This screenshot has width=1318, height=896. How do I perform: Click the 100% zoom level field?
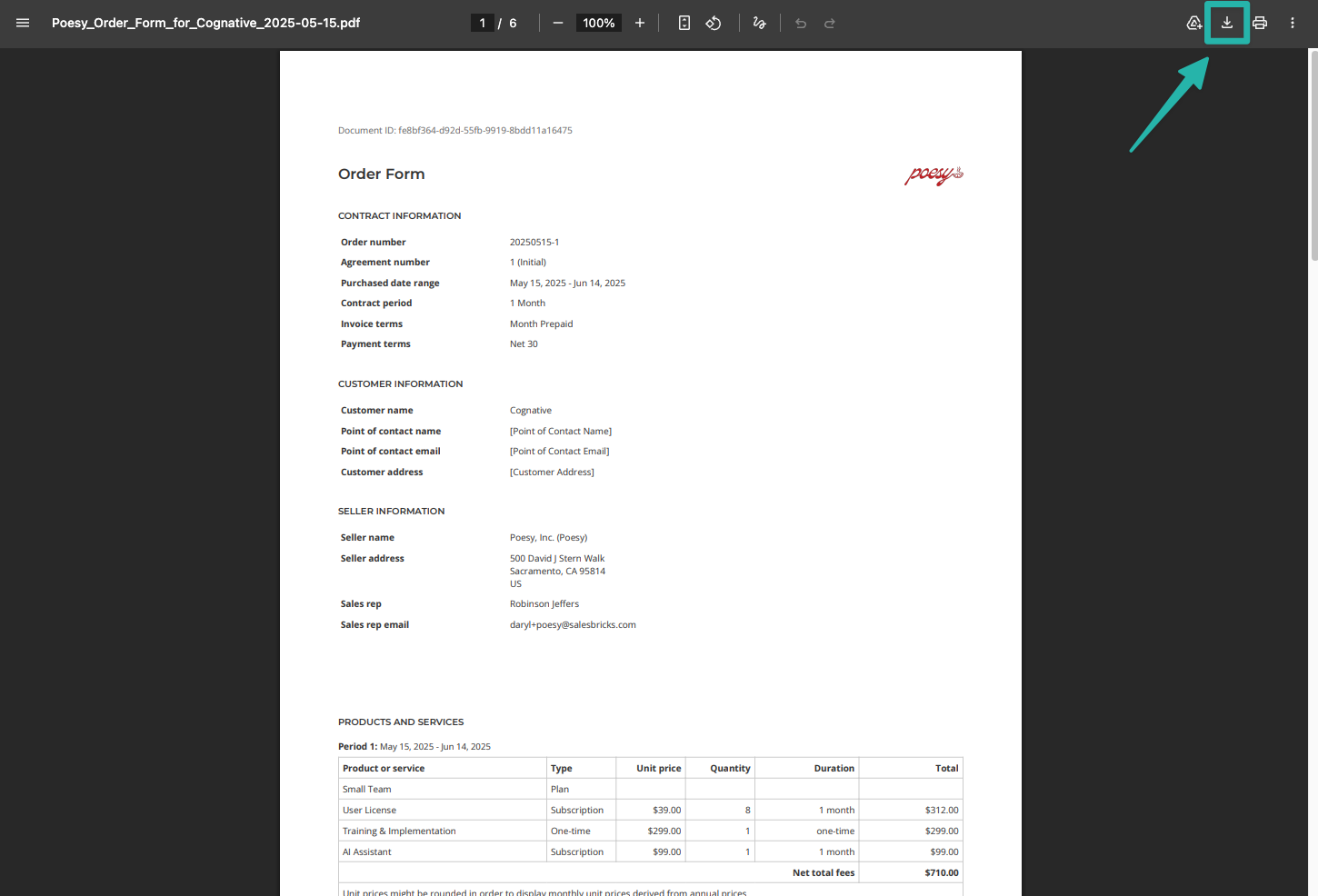[599, 23]
